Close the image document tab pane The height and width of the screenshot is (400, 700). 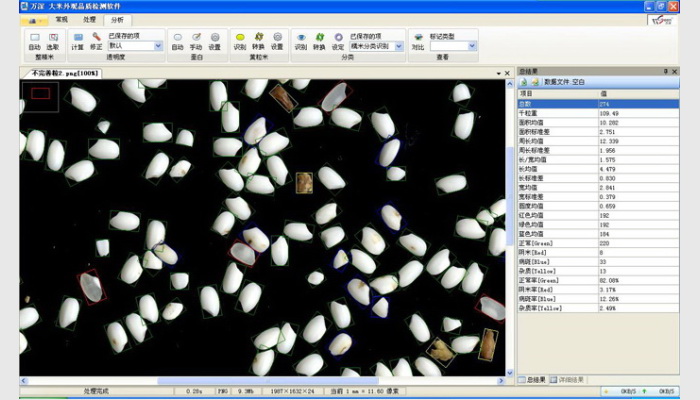507,73
